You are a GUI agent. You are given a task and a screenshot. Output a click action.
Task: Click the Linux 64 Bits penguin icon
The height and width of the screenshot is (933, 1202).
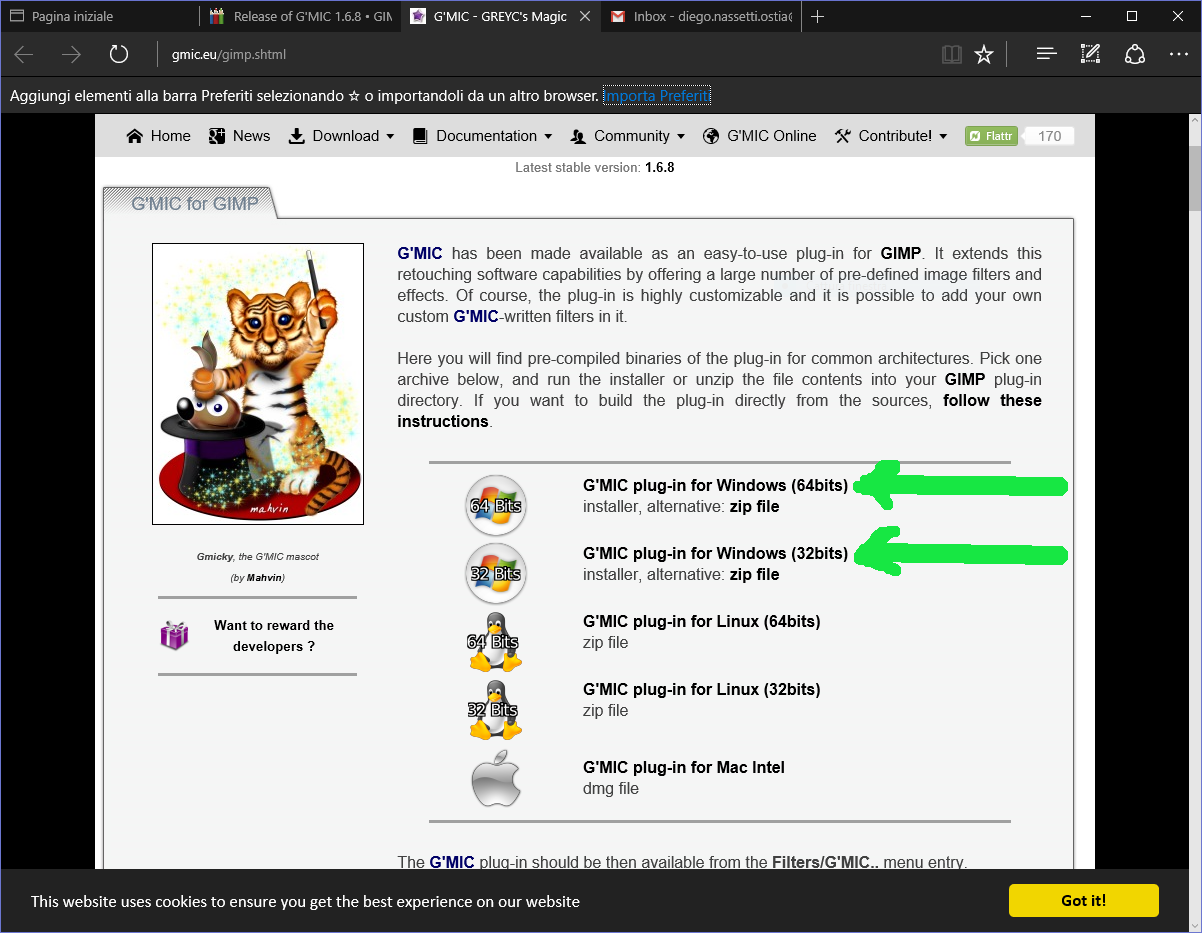click(495, 641)
